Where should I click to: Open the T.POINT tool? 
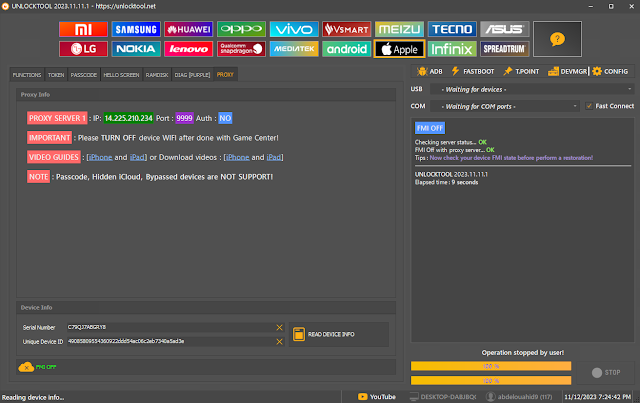pos(521,71)
